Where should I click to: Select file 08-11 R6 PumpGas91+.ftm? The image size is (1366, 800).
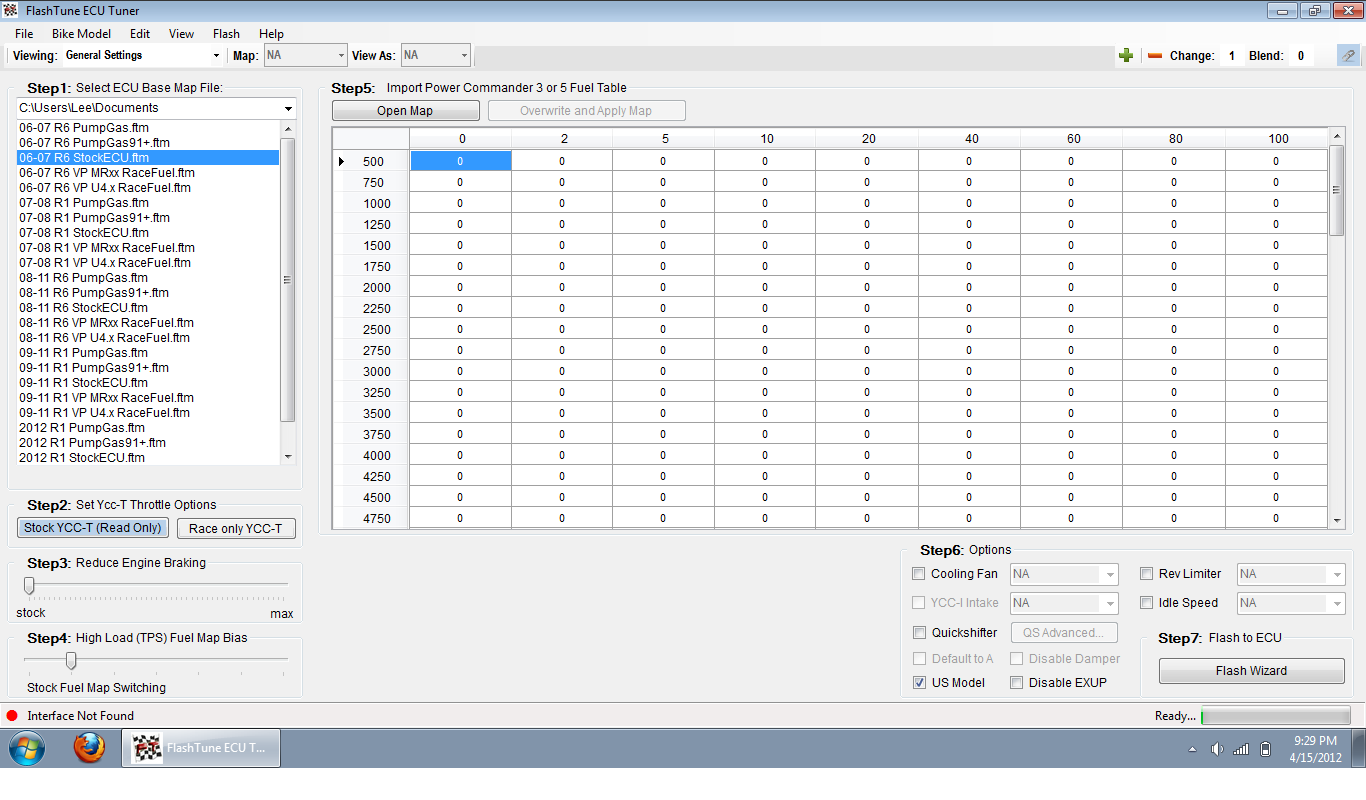click(x=148, y=293)
